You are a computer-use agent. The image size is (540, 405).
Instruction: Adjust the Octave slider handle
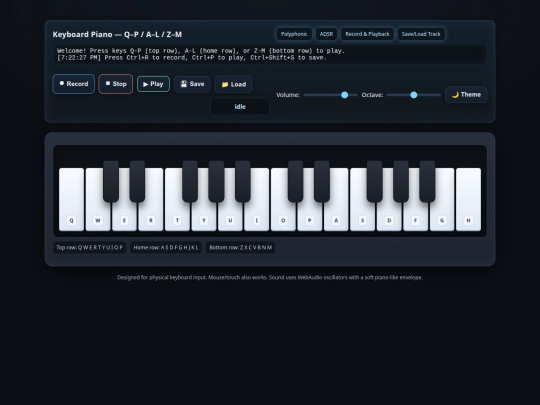(x=414, y=95)
